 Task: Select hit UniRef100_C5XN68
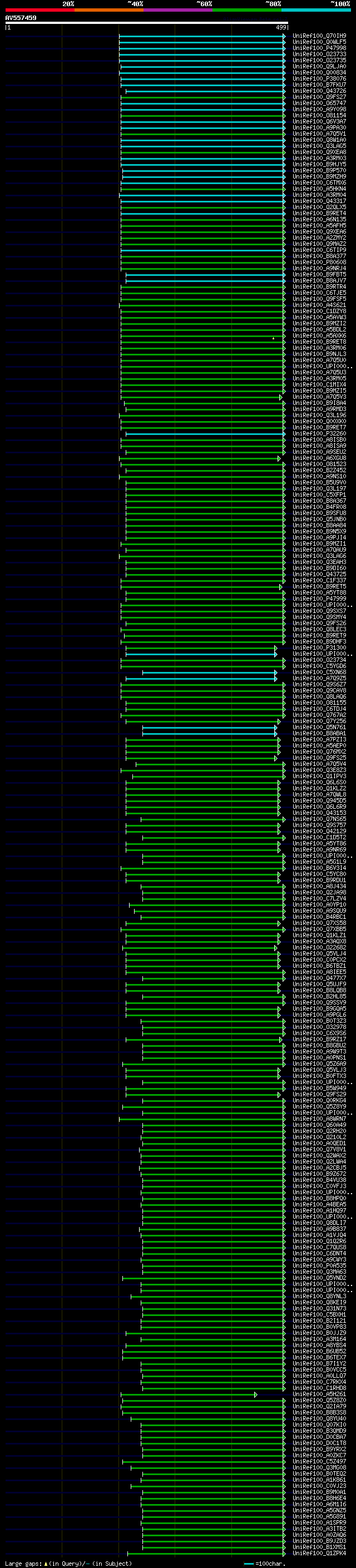pos(319,672)
